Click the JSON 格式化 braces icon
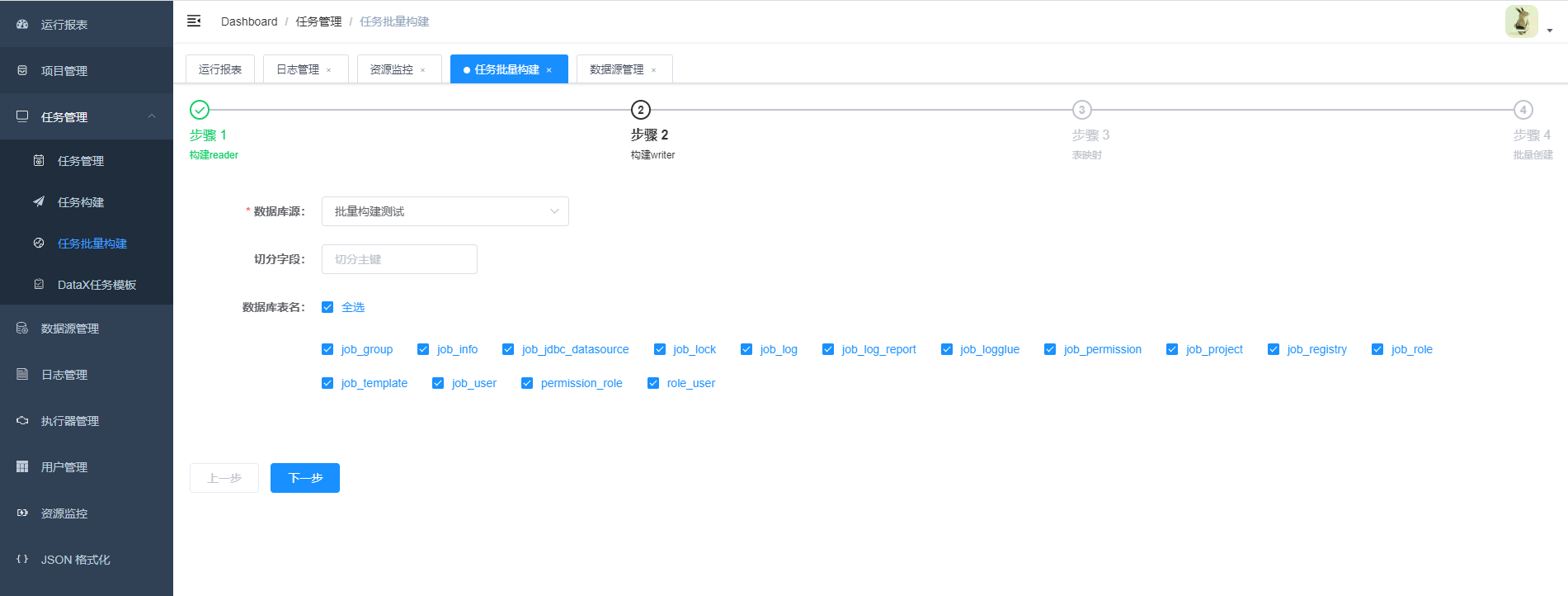Screen dimensions: 1568x596 click(x=22, y=560)
